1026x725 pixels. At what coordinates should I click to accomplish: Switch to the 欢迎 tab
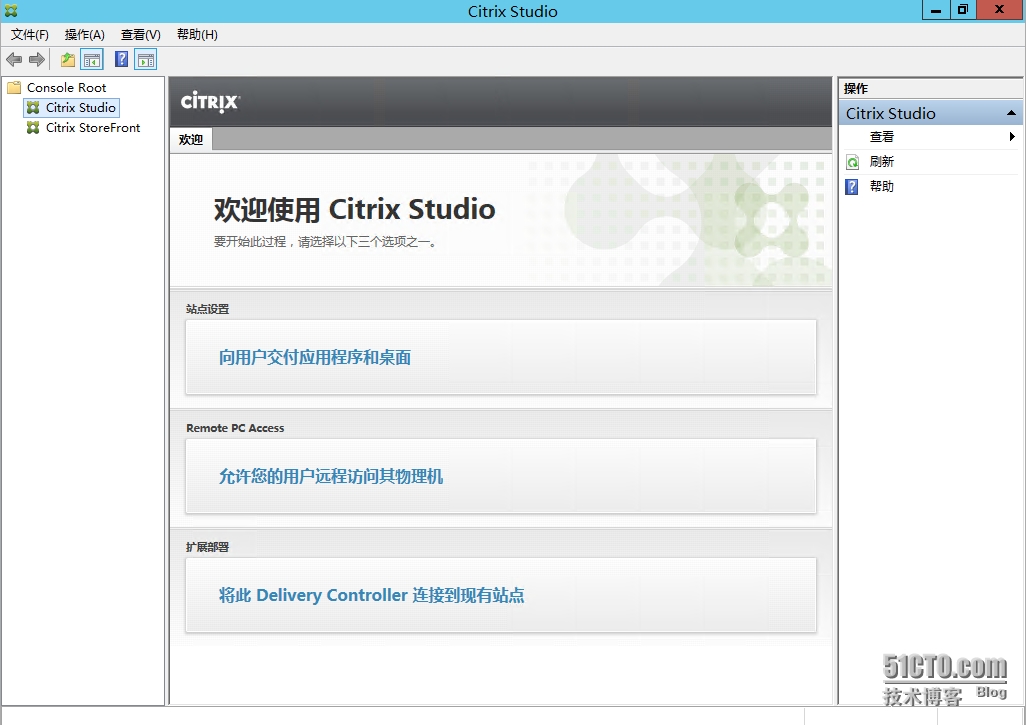pos(191,139)
